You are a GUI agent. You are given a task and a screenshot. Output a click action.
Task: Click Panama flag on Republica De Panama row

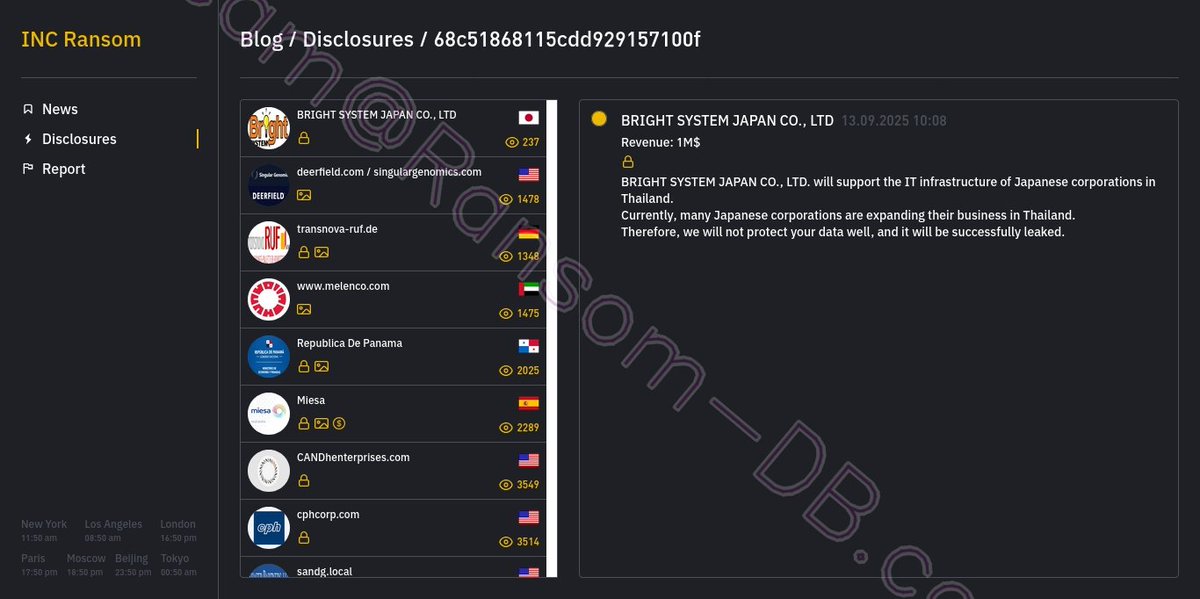(528, 346)
